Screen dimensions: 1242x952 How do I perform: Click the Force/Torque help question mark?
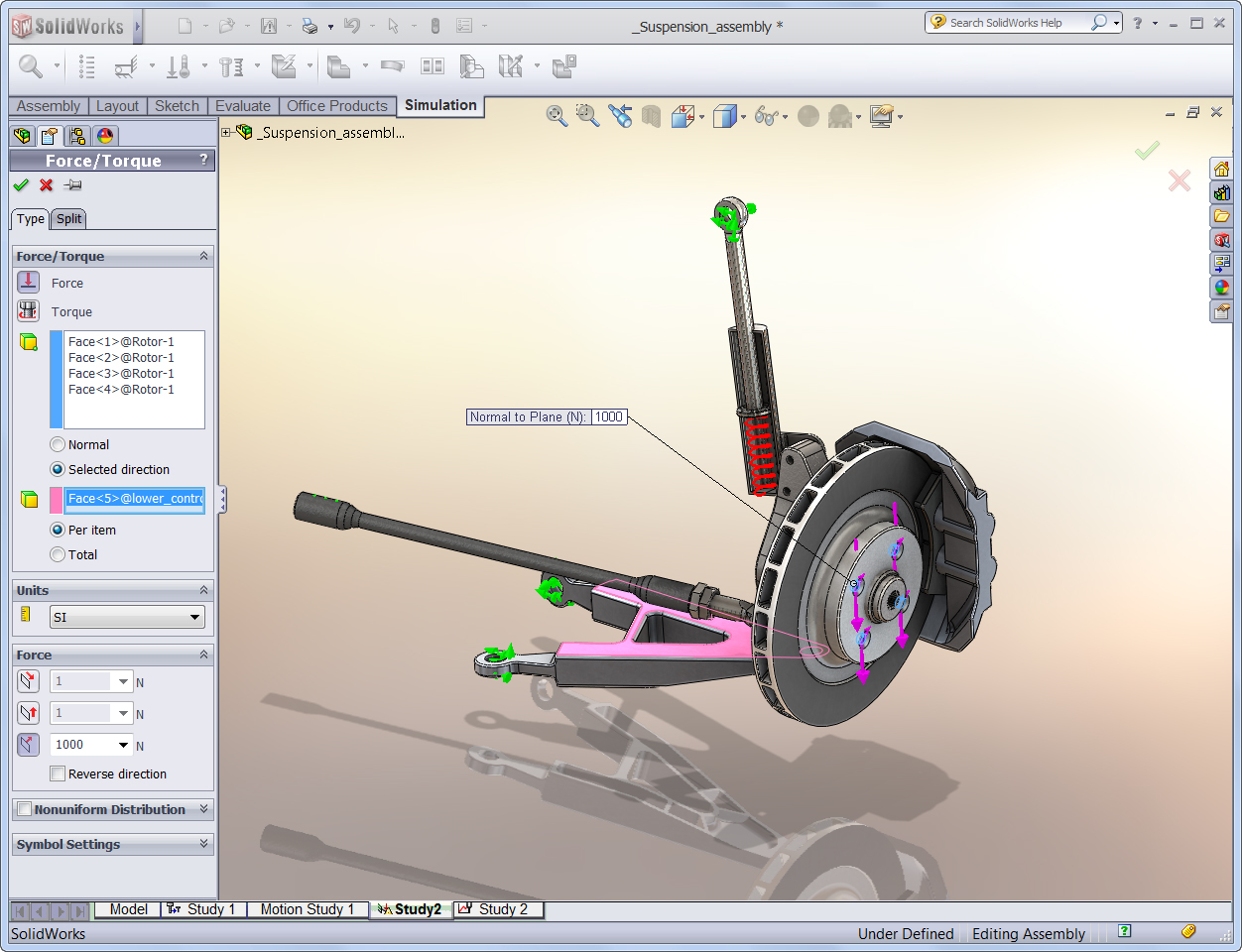[203, 160]
